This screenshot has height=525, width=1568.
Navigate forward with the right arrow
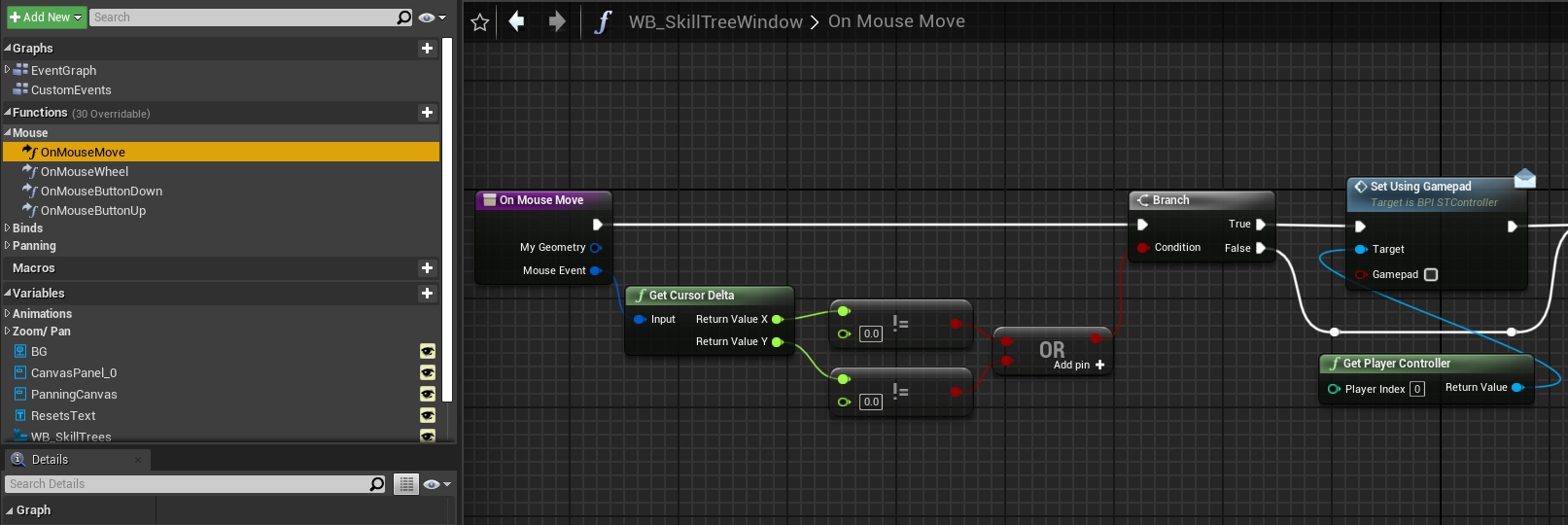(557, 21)
